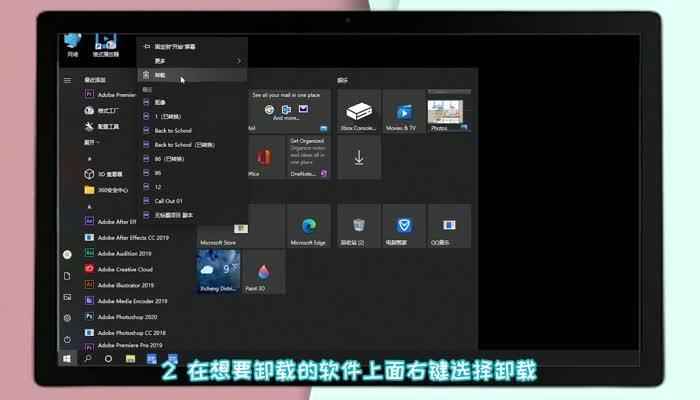The width and height of the screenshot is (700, 400).
Task: Click the Power icon in Start sidebar
Action: click(67, 339)
